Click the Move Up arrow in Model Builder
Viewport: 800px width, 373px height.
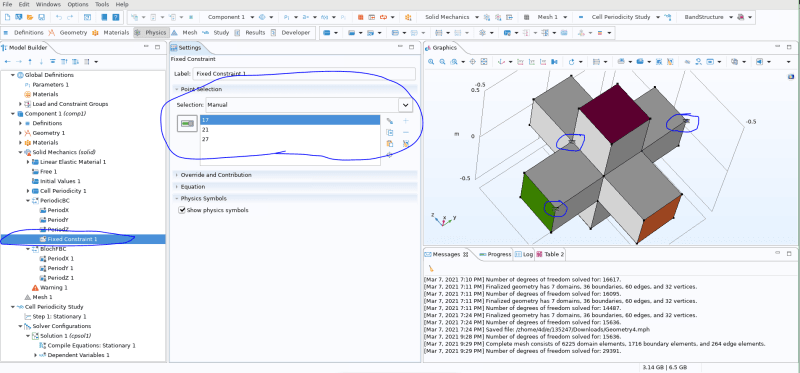point(30,61)
